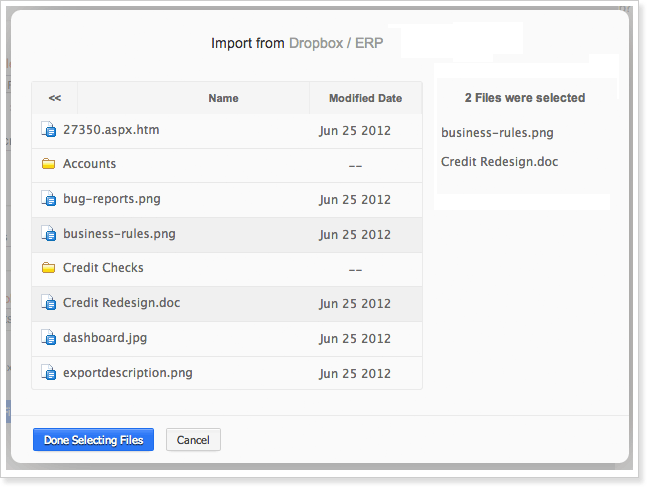Select dashboard.jpg file name
This screenshot has width=650, height=488.
[105, 338]
